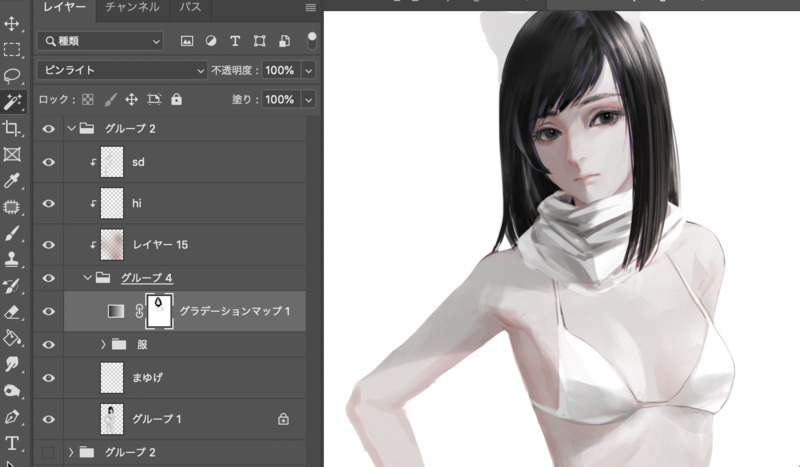
Task: Collapse the top グループ 2 group
Action: click(71, 129)
